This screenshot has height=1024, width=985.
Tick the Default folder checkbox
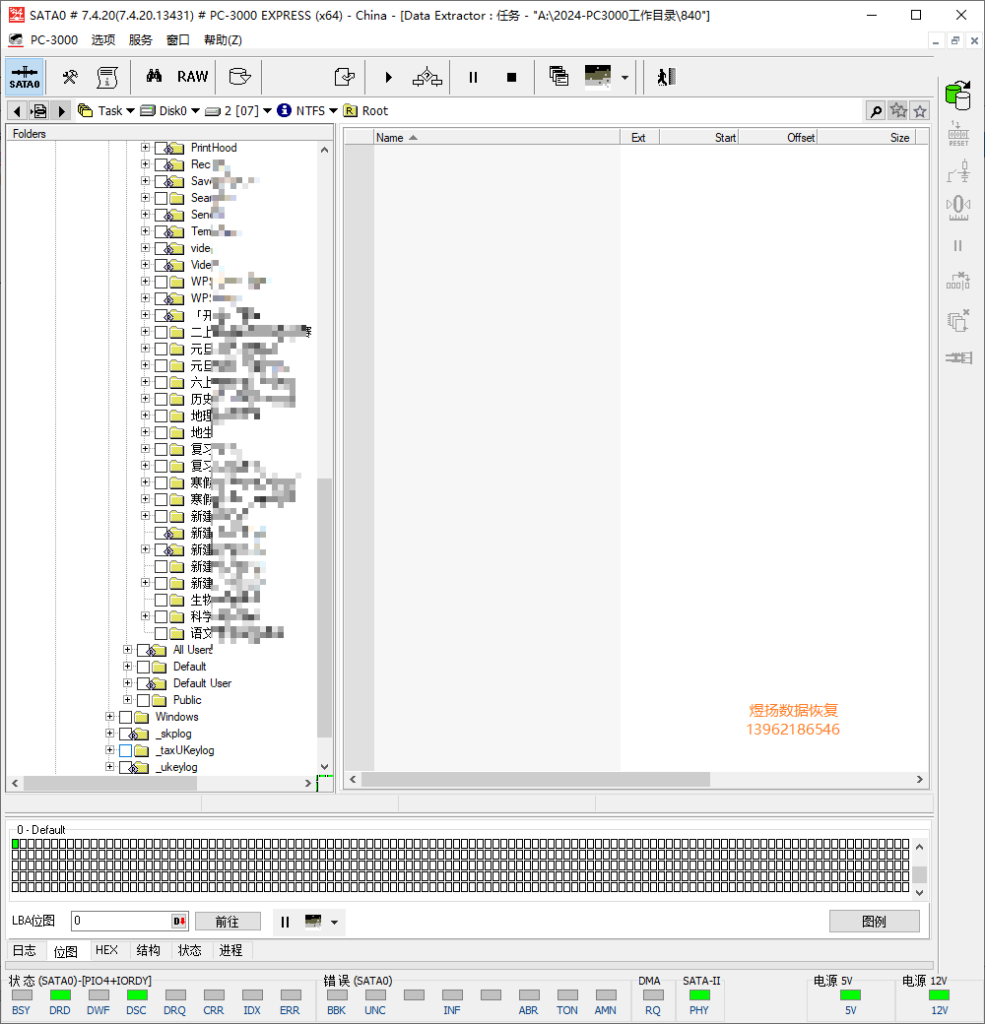point(144,667)
